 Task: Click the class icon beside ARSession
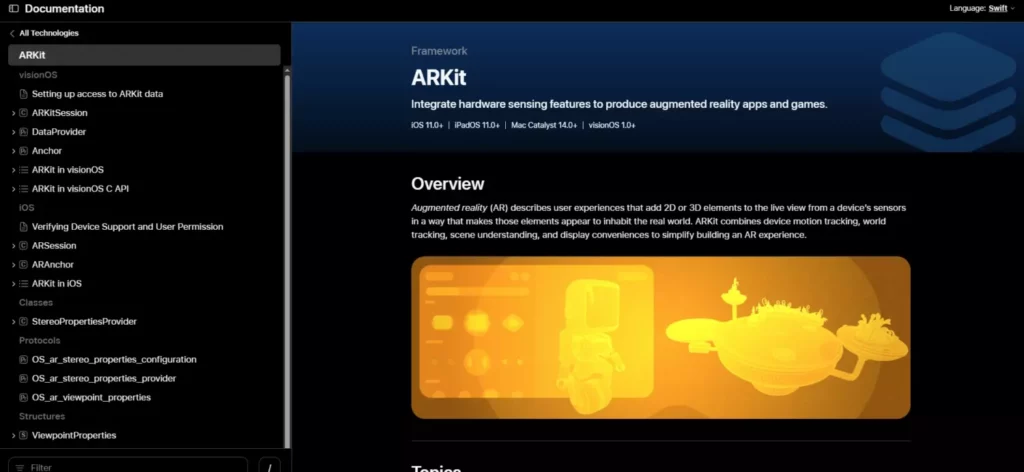[24, 245]
